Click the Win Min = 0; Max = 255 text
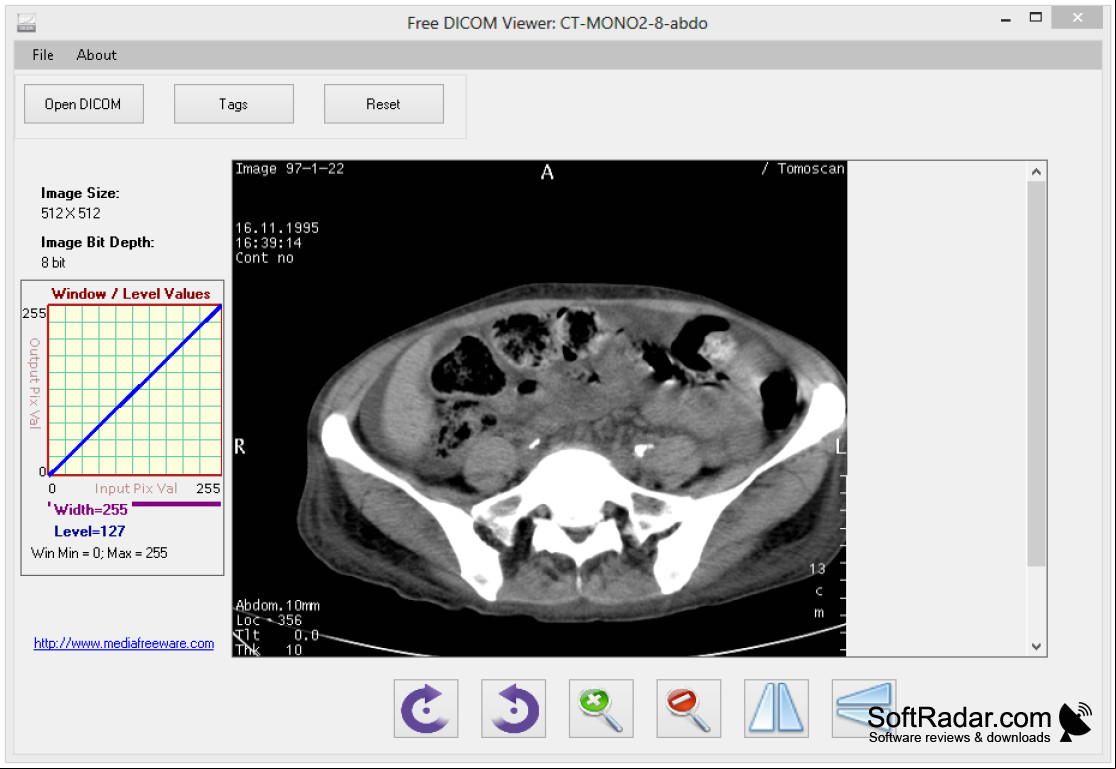Image resolution: width=1116 pixels, height=769 pixels. click(x=100, y=553)
